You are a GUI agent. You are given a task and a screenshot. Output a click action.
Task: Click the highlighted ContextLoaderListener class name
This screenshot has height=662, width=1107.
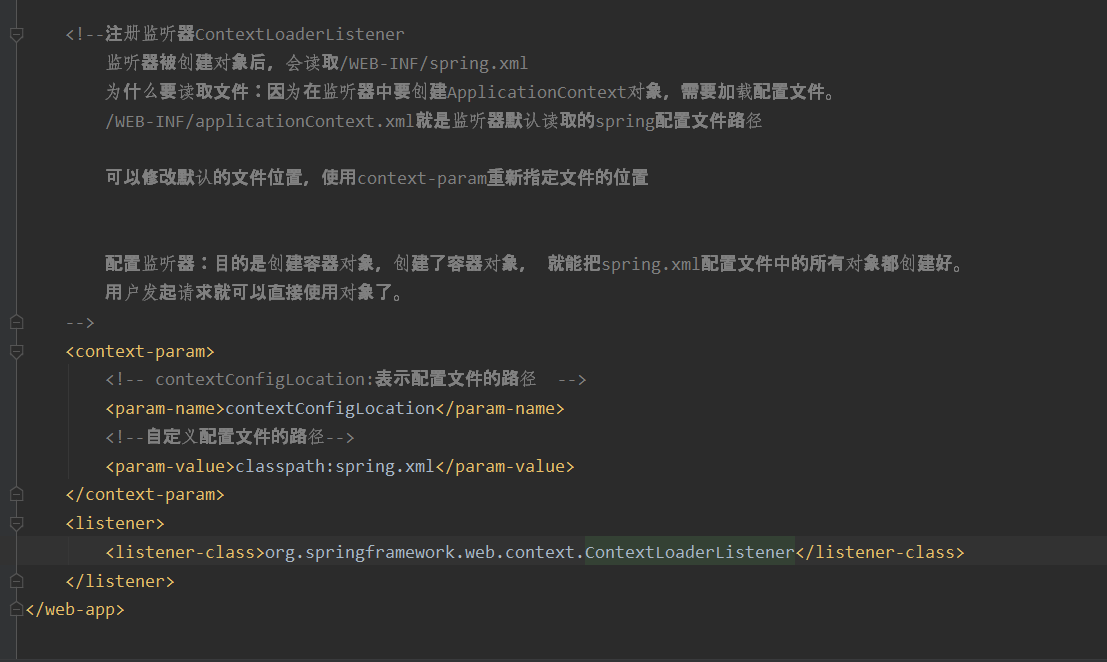pos(690,552)
